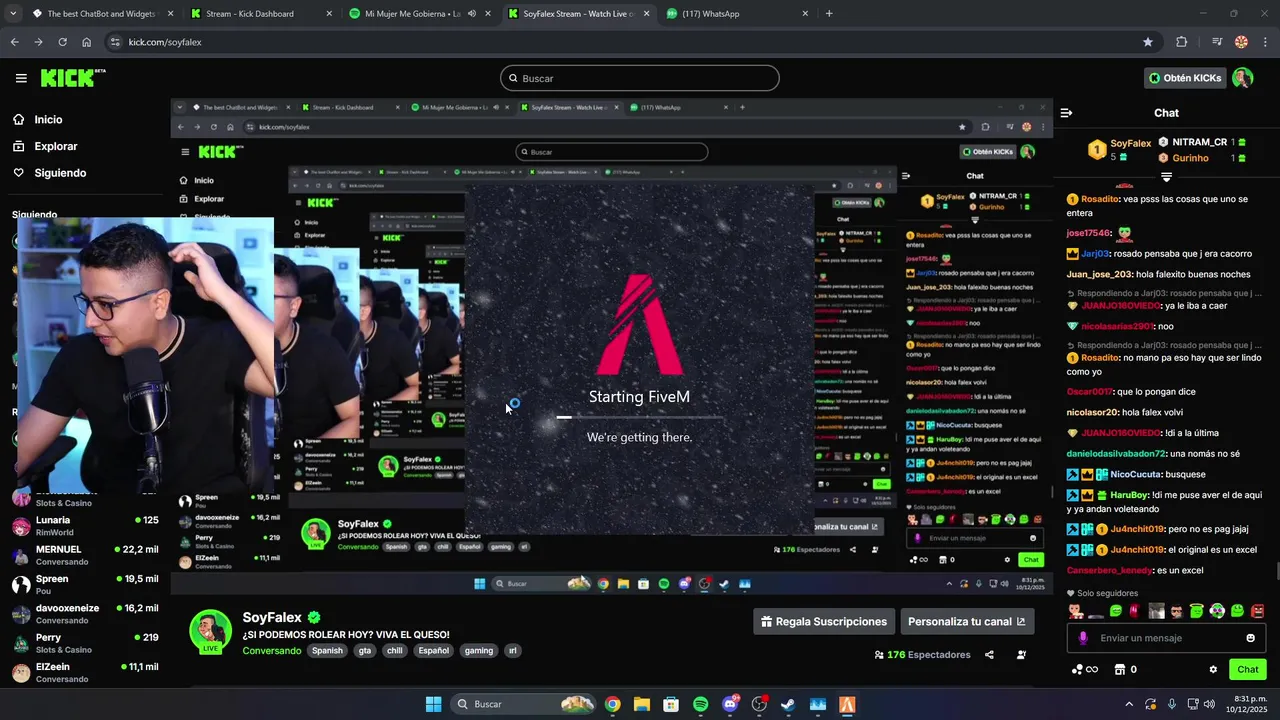1280x720 pixels.
Task: Click the purple microphone icon in chat input
Action: tap(1083, 638)
